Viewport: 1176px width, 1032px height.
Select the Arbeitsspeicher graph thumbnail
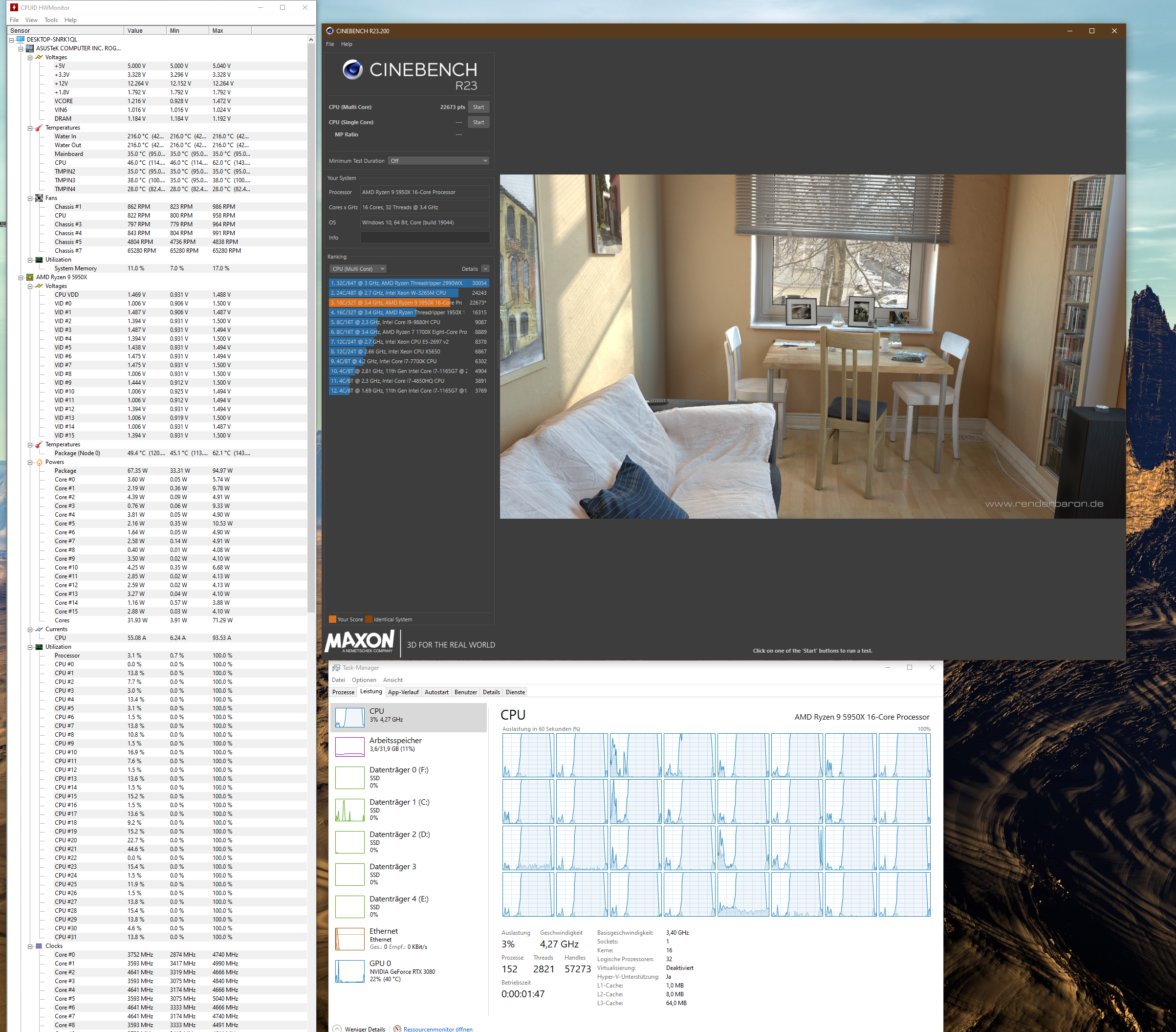click(350, 747)
